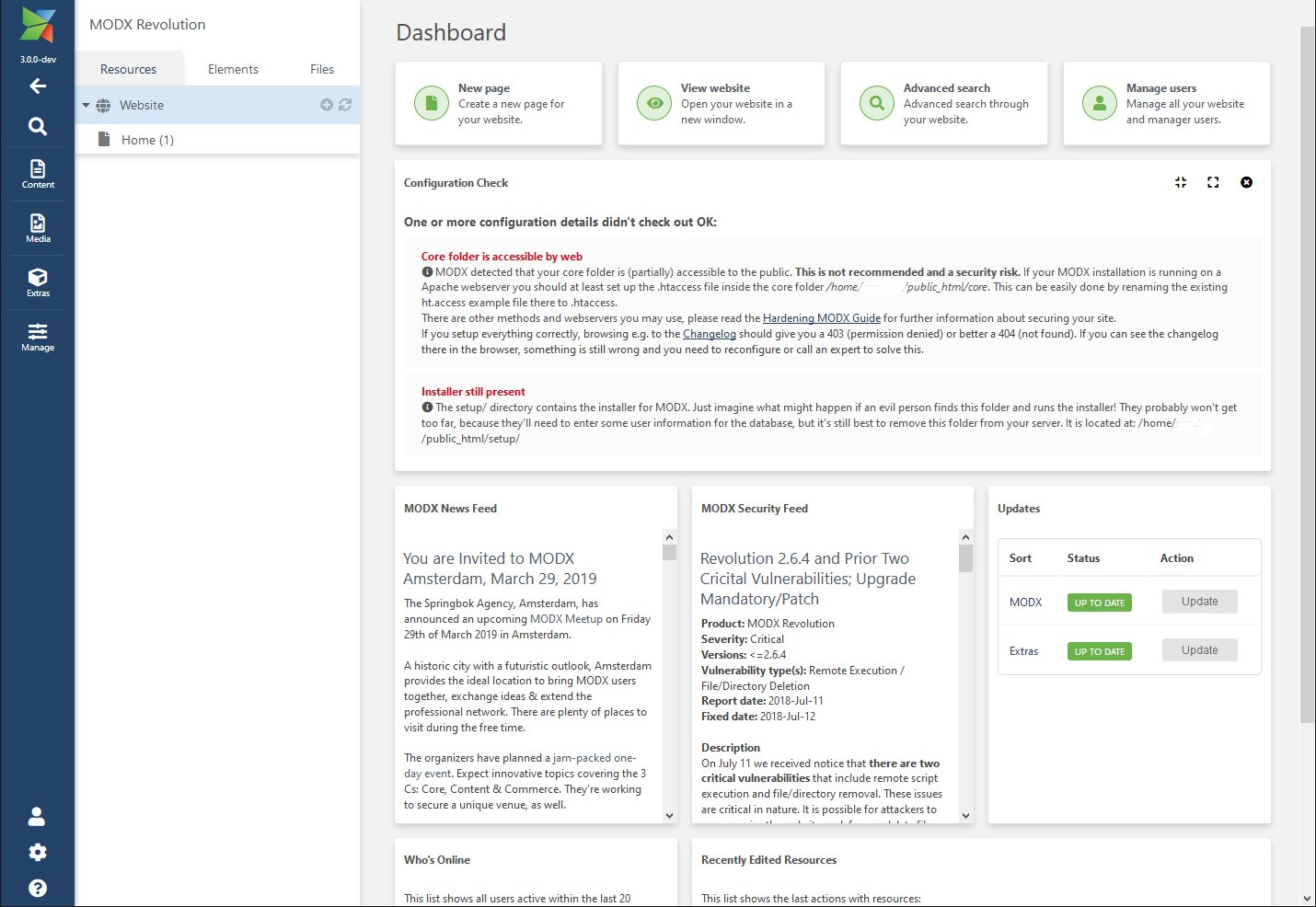The width and height of the screenshot is (1316, 907).
Task: Close the Configuration Check widget
Action: (x=1246, y=182)
